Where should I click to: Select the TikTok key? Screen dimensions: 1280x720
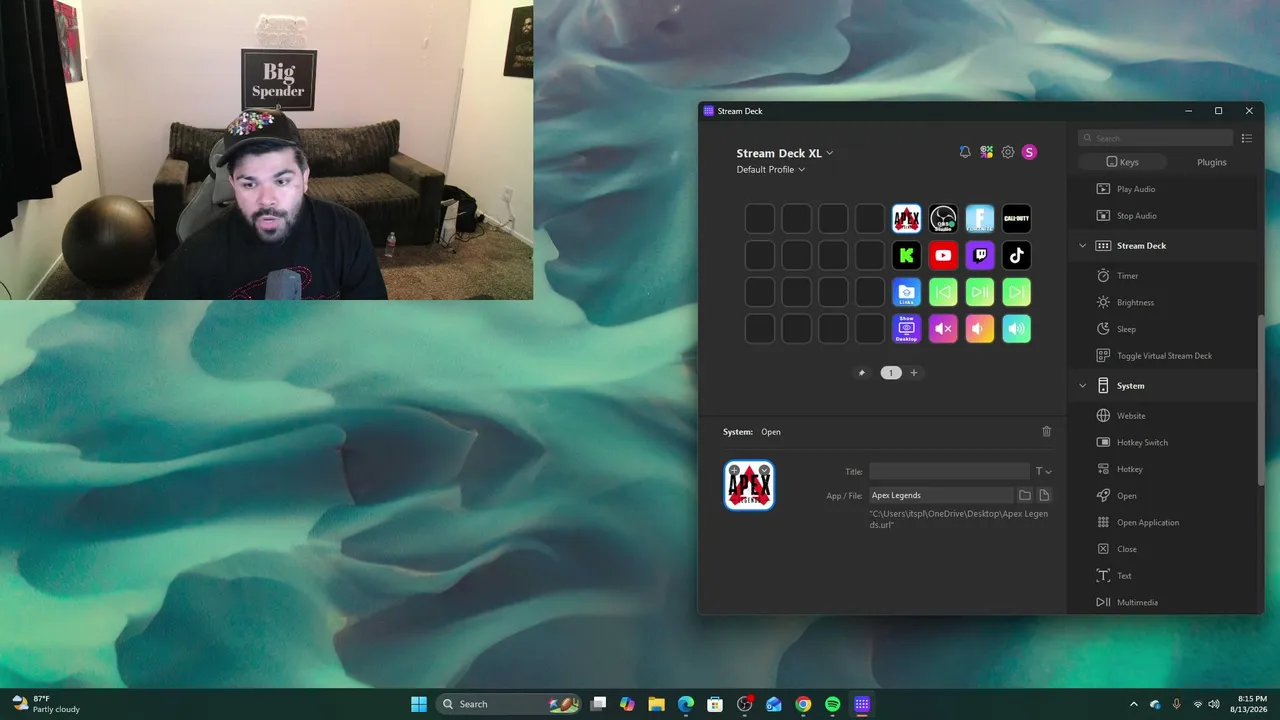(1017, 256)
